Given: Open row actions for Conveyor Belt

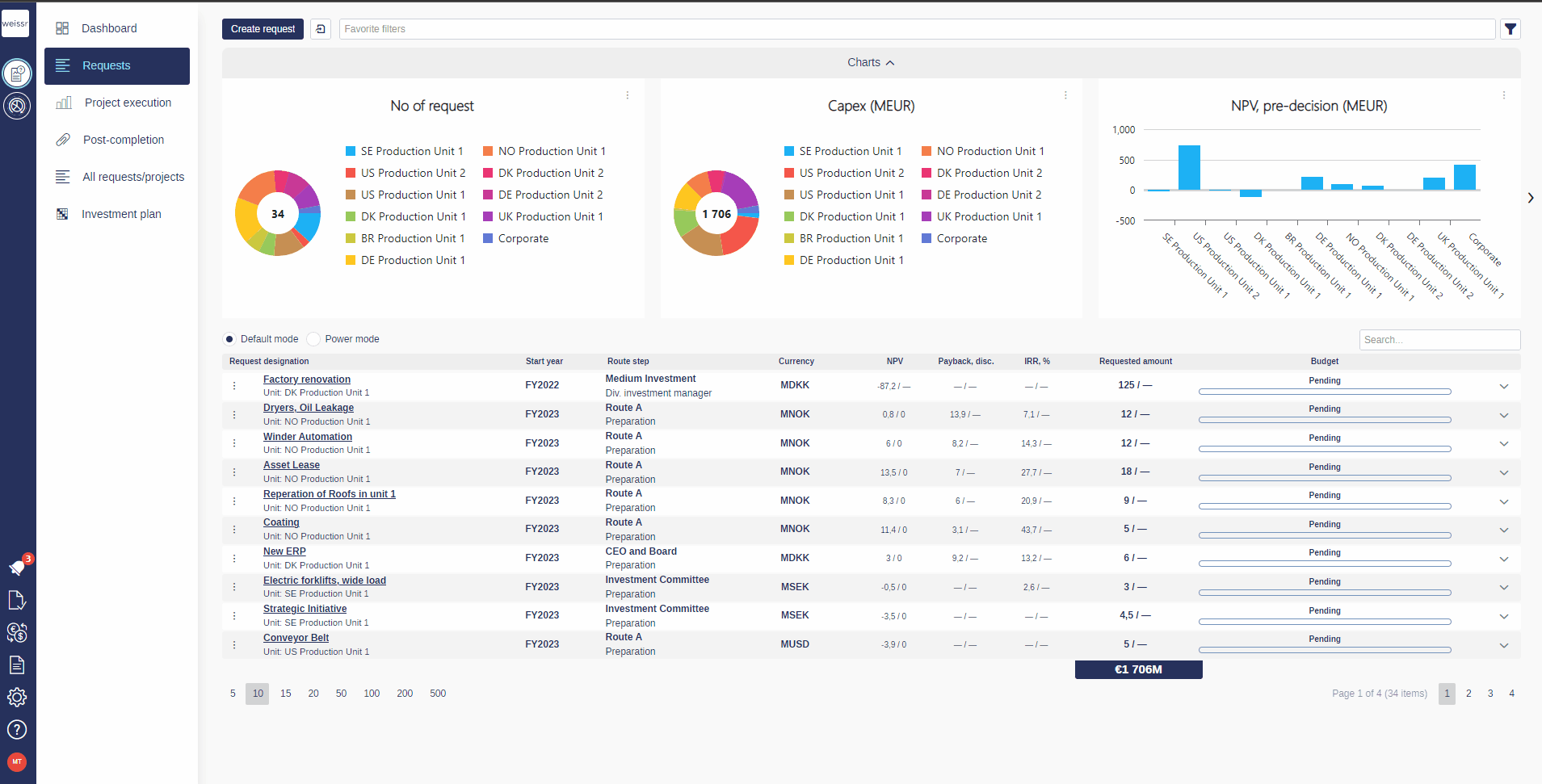Looking at the screenshot, I should tap(234, 645).
